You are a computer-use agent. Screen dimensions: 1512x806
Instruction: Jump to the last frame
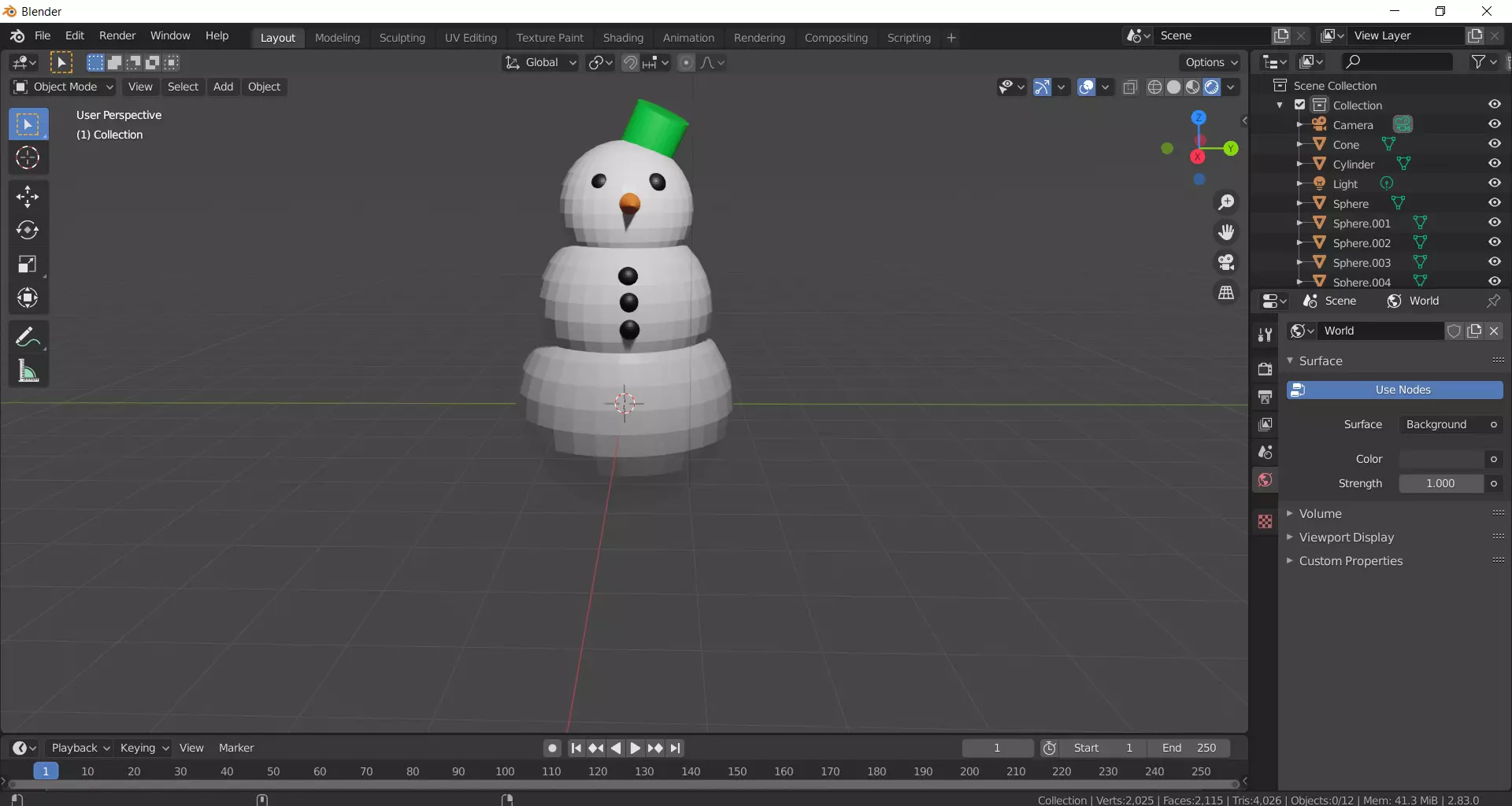[676, 748]
